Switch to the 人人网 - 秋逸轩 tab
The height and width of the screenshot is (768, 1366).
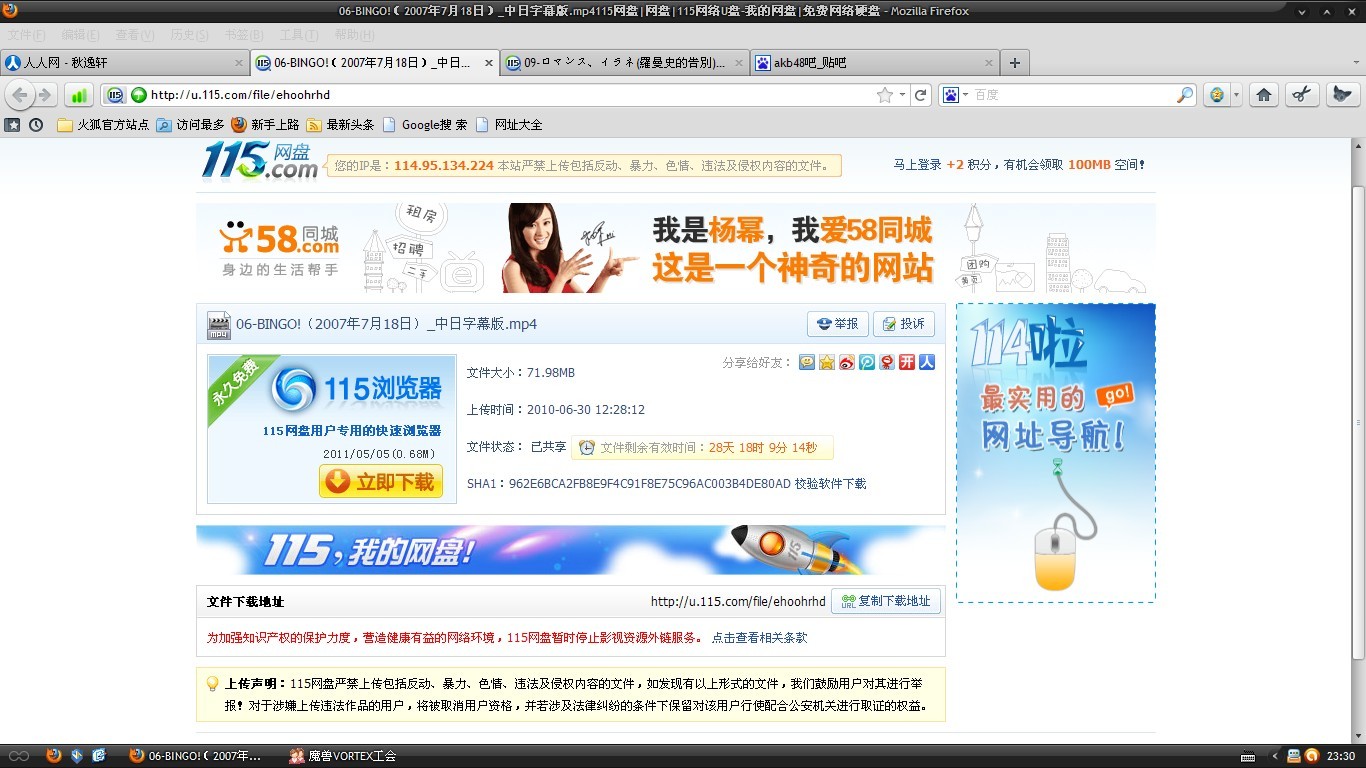pyautogui.click(x=125, y=63)
